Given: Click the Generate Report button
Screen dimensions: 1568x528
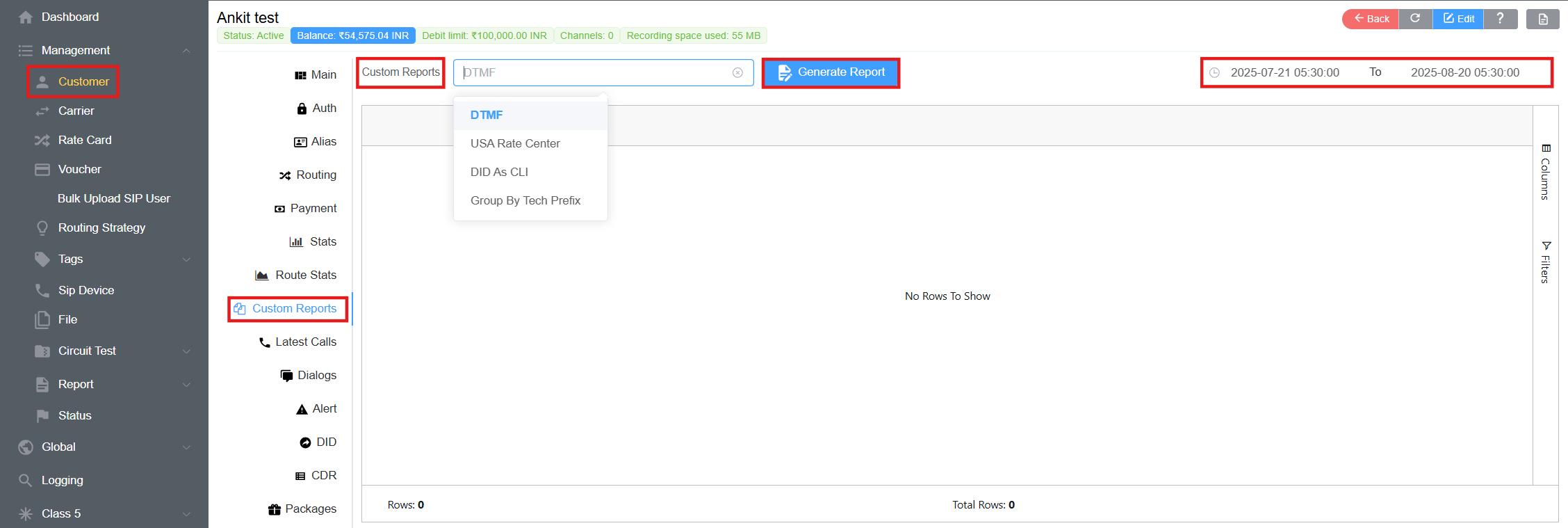Looking at the screenshot, I should point(831,72).
